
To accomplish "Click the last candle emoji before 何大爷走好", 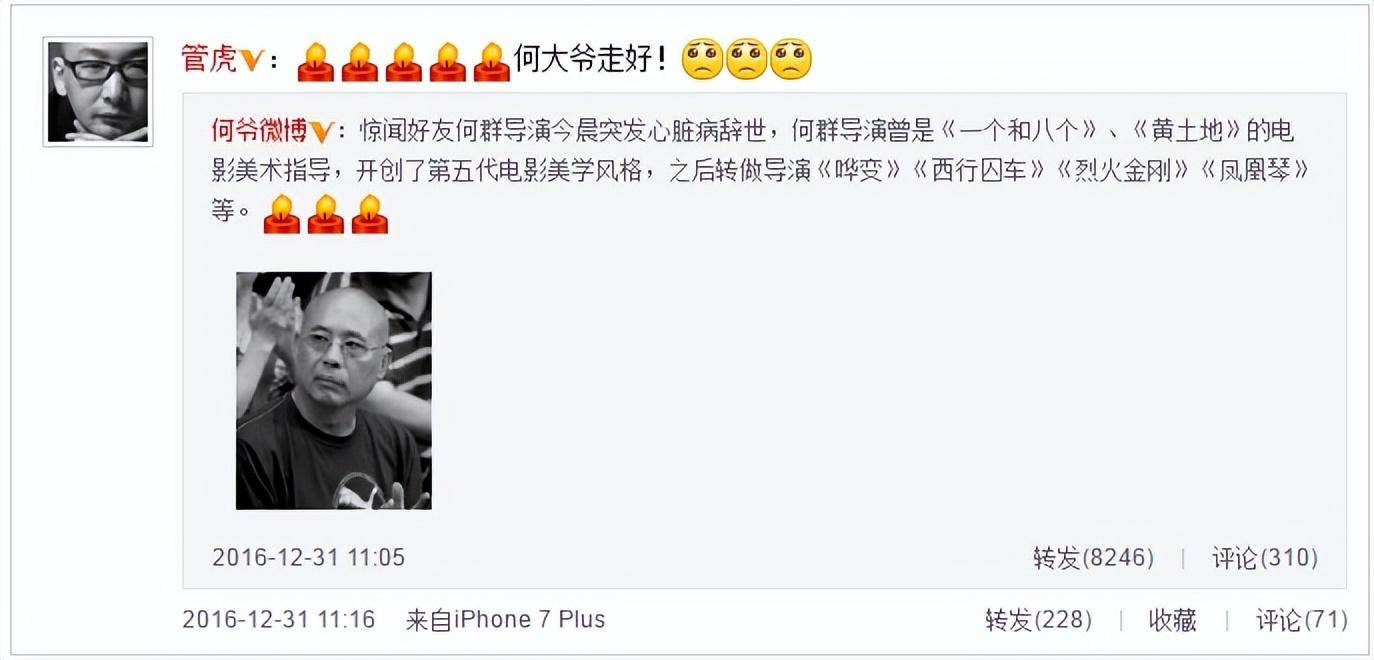I will point(491,61).
